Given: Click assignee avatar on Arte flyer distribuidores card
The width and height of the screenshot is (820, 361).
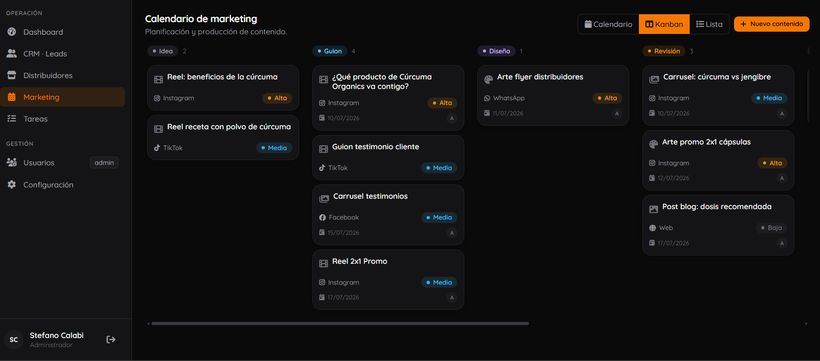Looking at the screenshot, I should [617, 114].
